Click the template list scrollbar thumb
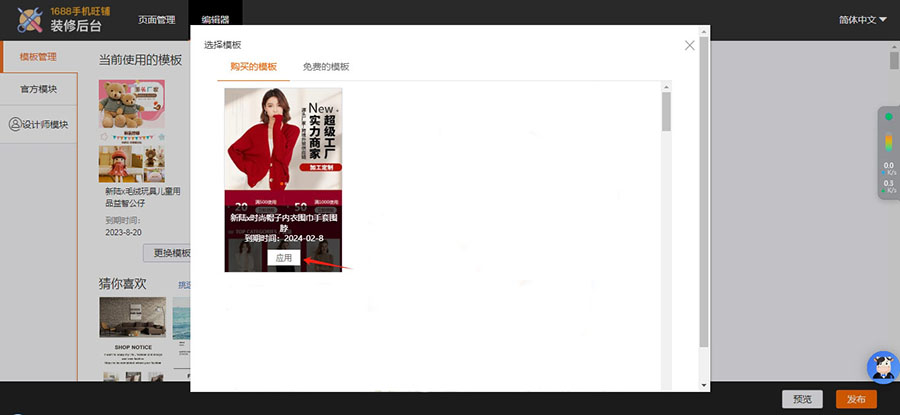 (666, 111)
